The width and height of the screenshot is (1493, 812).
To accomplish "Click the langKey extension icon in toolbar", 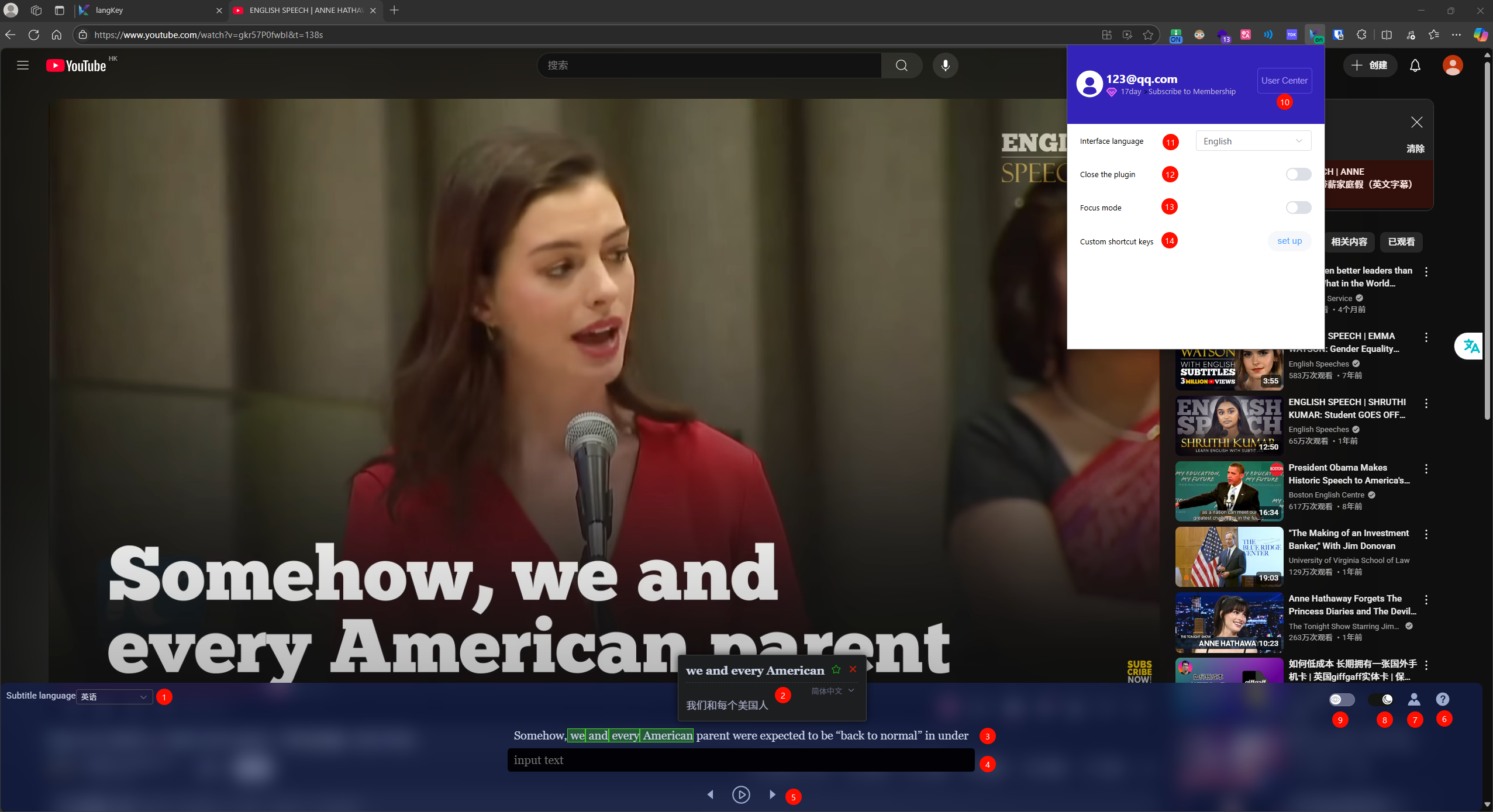I will point(1315,35).
